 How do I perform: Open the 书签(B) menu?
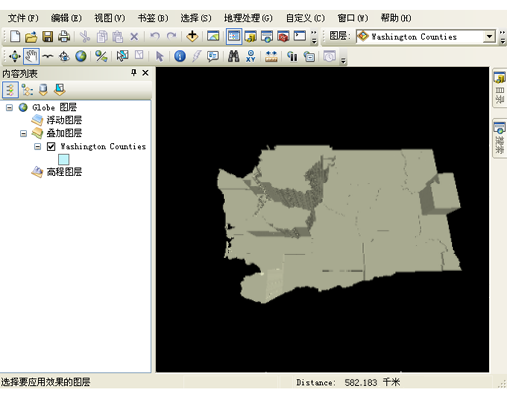pos(153,18)
